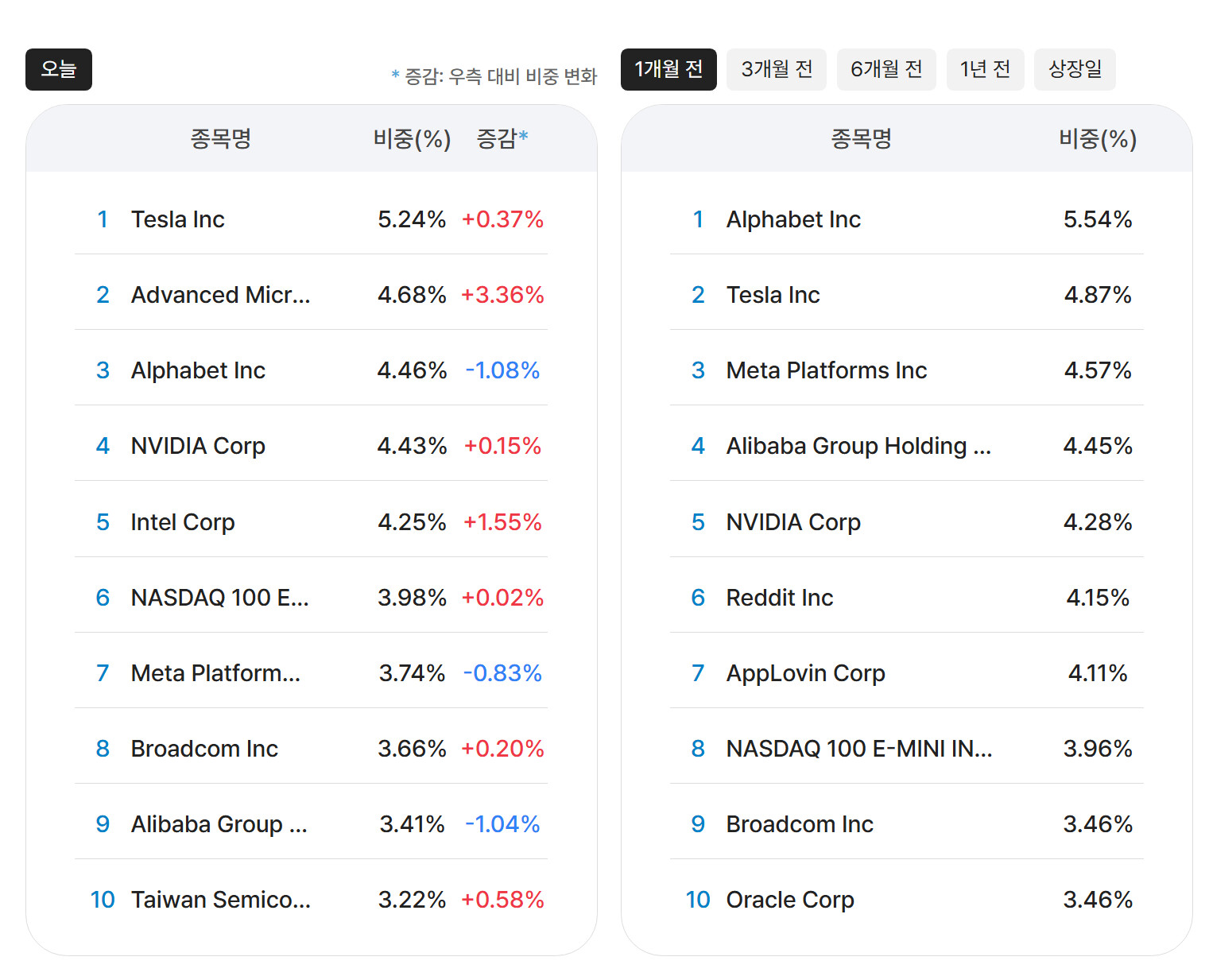Click right table 종목명 column header
Image resolution: width=1209 pixels, height=980 pixels.
(861, 139)
